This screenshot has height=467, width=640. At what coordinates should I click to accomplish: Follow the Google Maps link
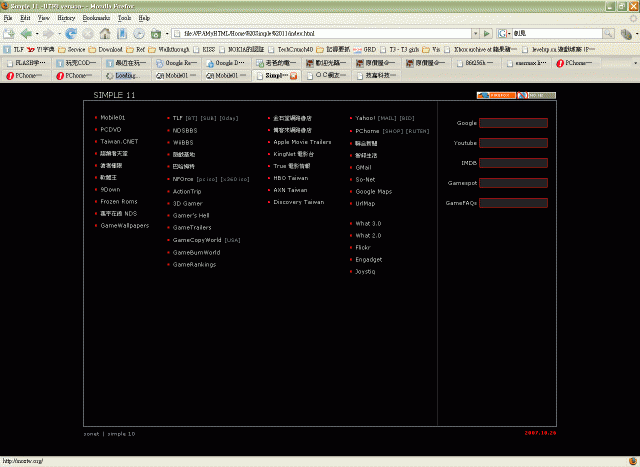373,191
